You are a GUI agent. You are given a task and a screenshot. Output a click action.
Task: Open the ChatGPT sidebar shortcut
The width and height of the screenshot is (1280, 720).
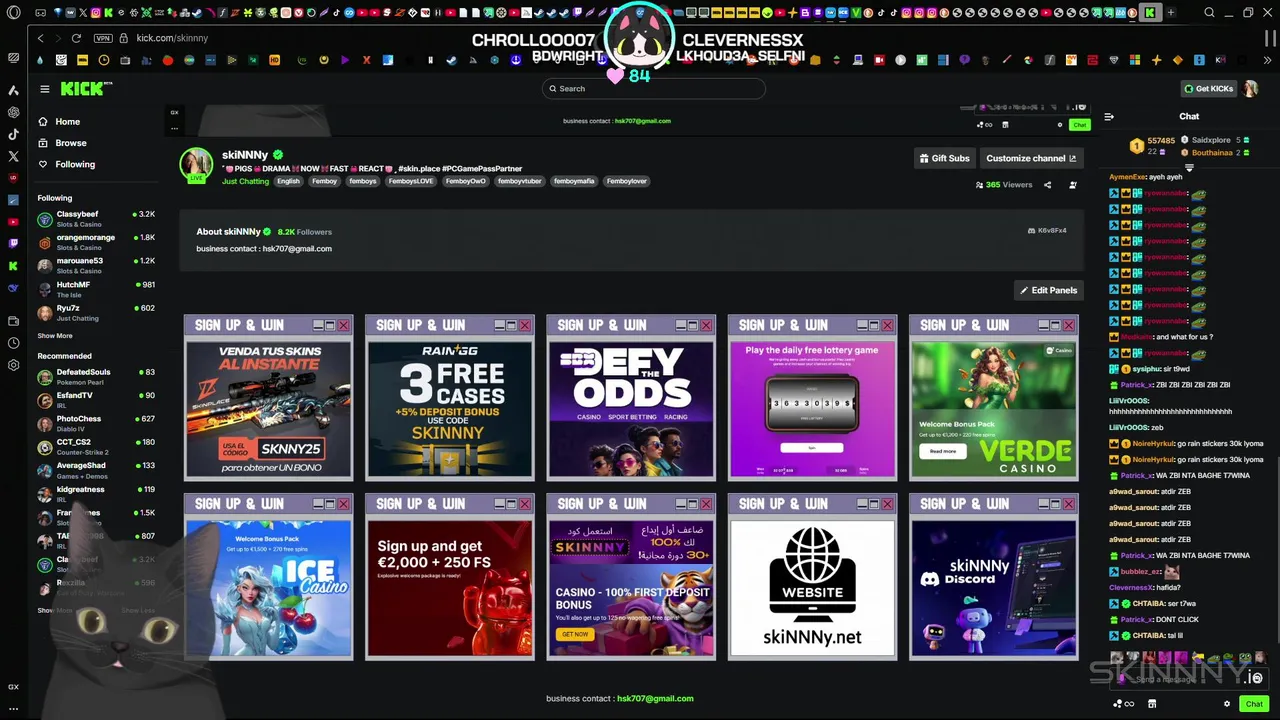click(13, 112)
